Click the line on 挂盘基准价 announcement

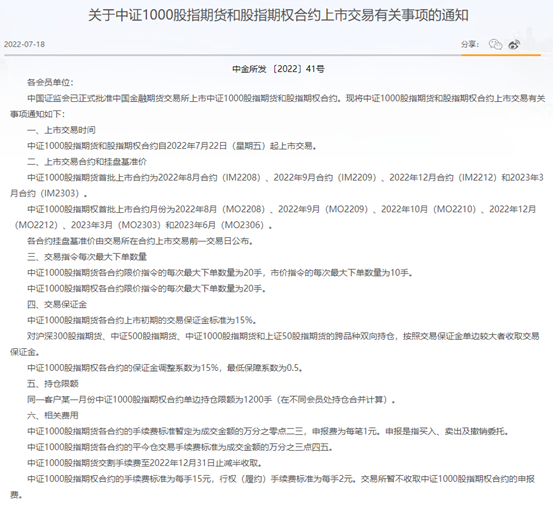[140, 241]
